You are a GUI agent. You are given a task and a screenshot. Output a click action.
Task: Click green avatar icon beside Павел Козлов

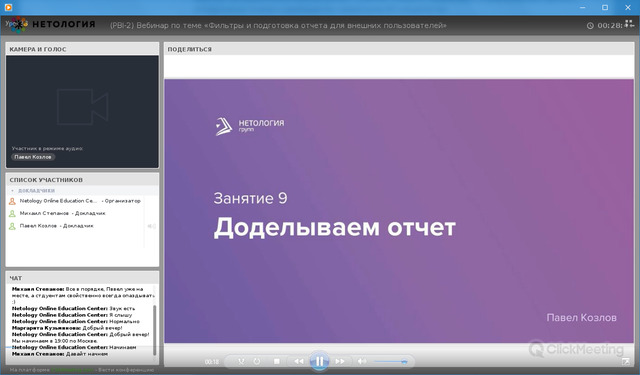coord(12,226)
